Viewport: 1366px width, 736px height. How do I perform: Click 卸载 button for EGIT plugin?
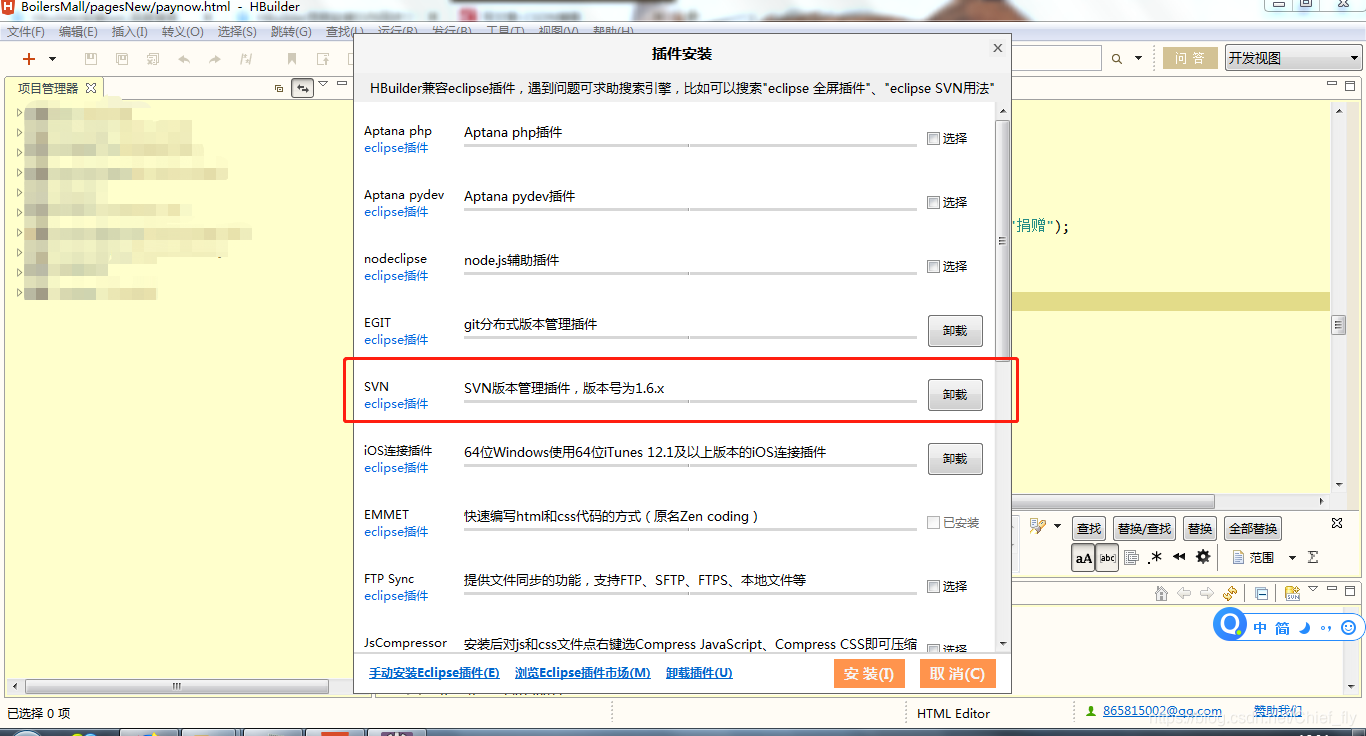point(955,331)
